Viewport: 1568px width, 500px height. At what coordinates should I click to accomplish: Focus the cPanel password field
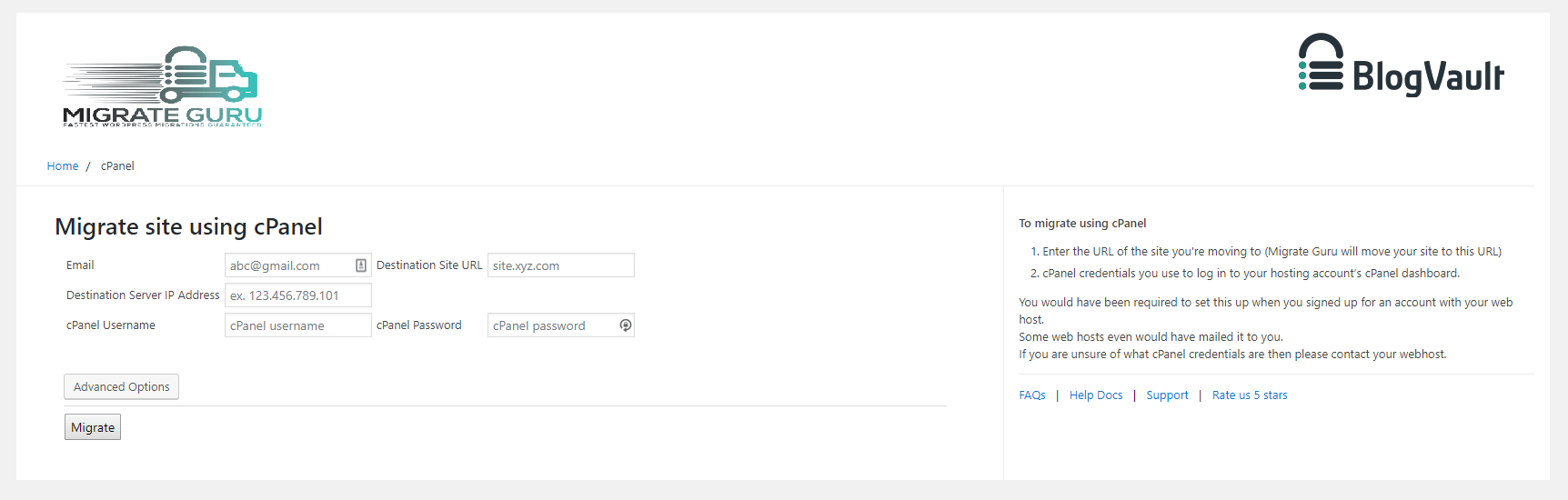pos(561,325)
